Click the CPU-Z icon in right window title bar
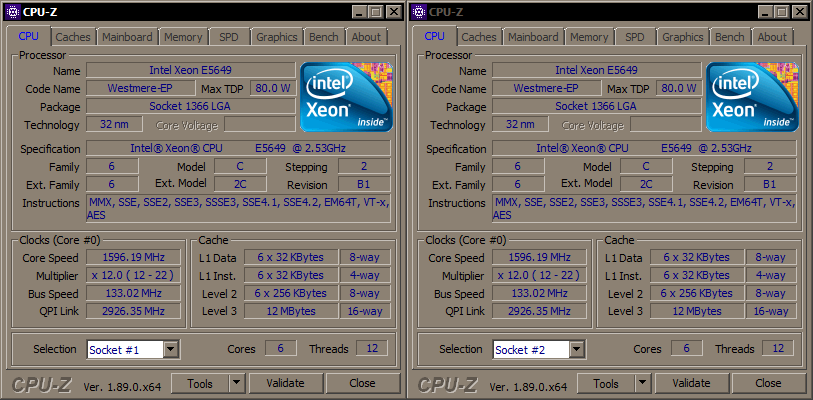Viewport: 813px width, 400px height. tap(417, 12)
